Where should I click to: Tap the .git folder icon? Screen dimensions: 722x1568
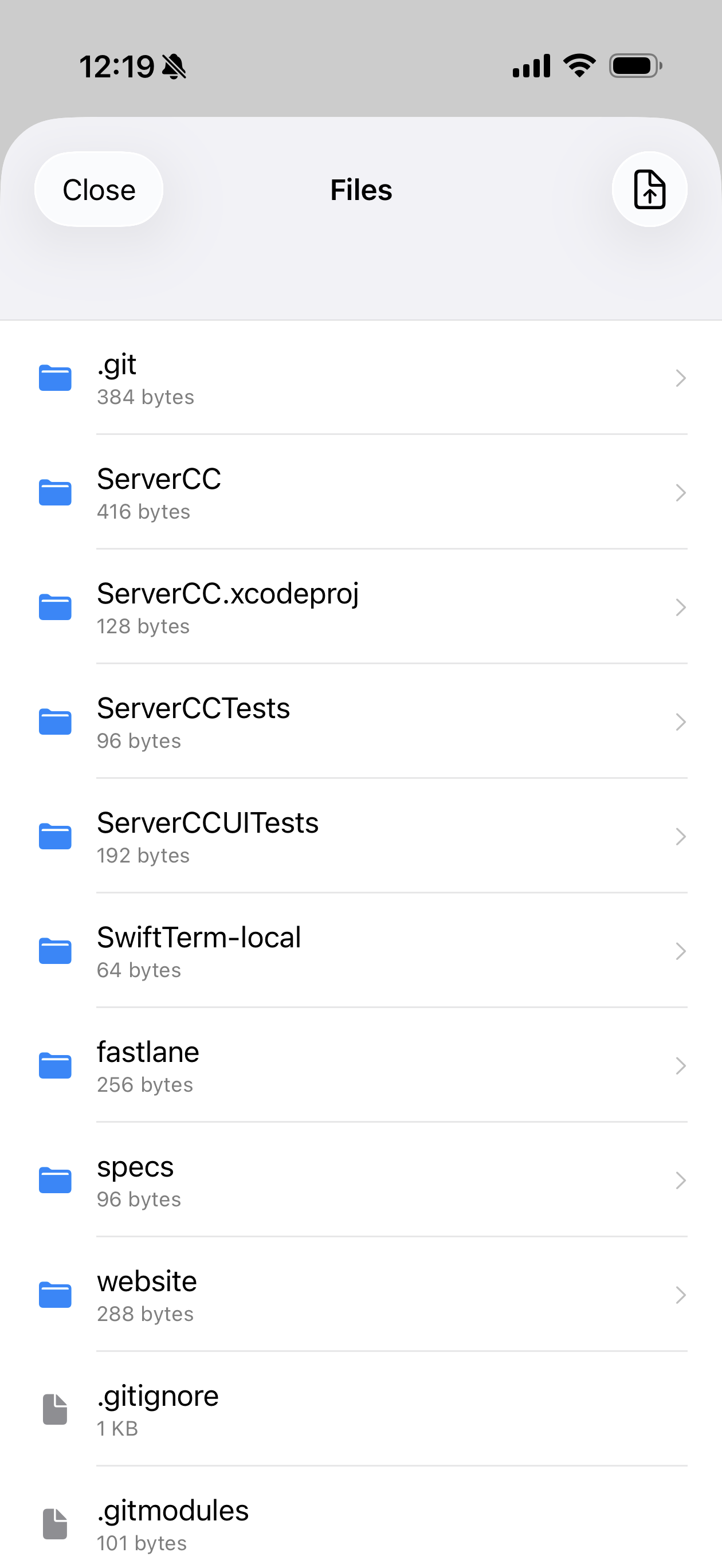(55, 378)
